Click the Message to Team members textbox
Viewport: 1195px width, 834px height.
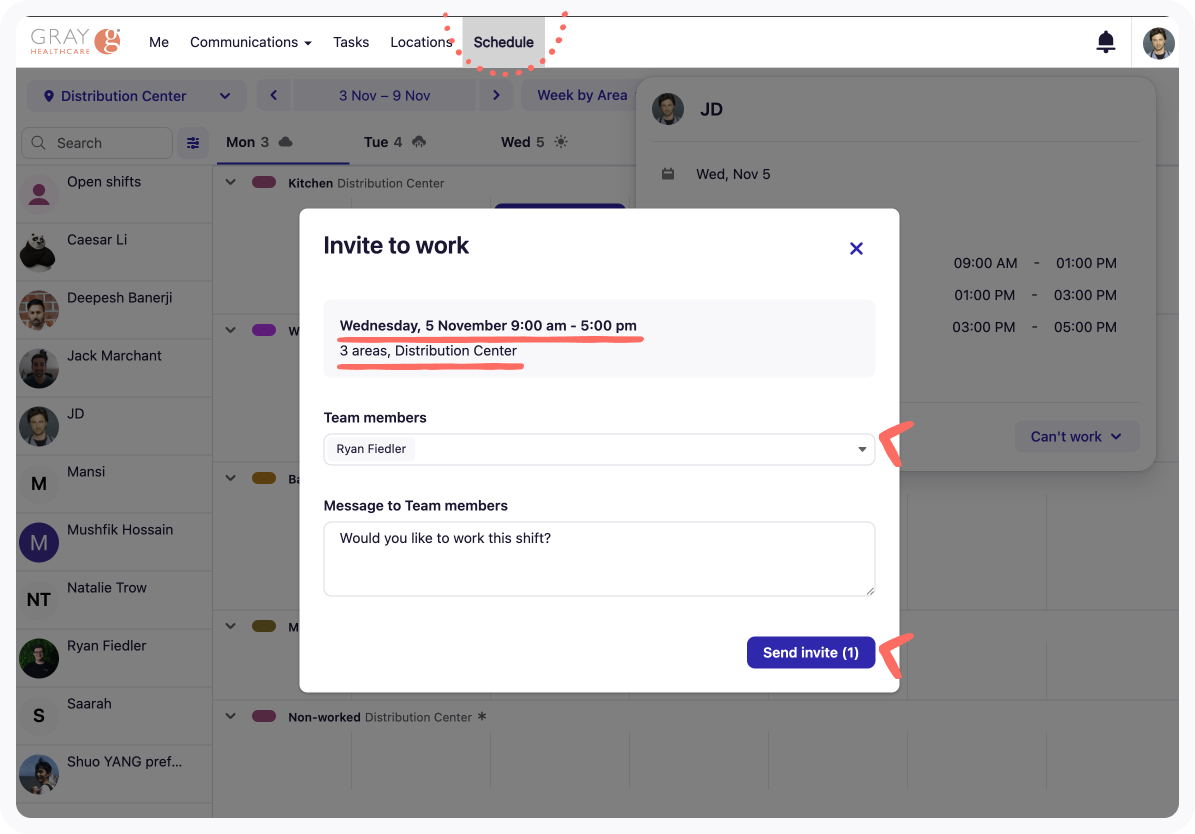(599, 558)
